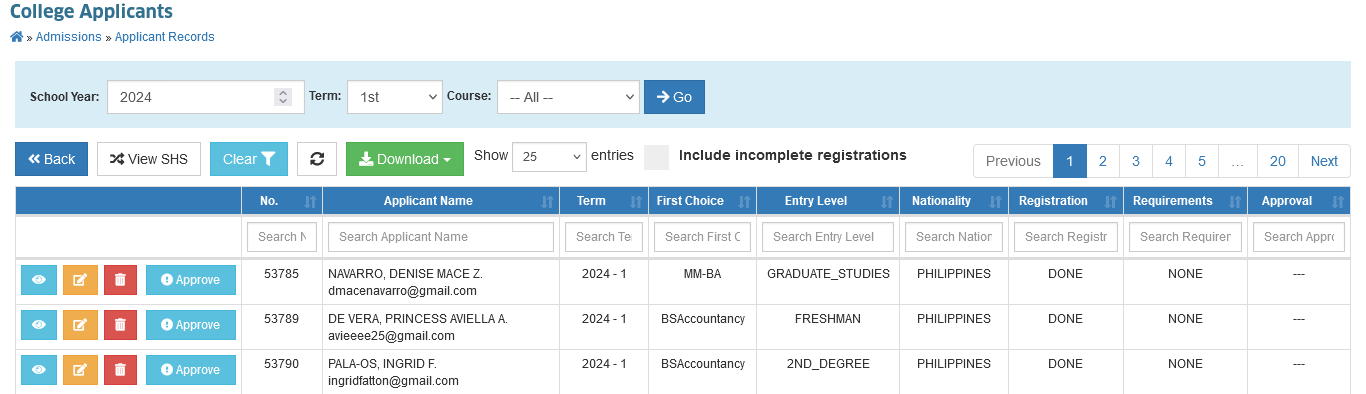This screenshot has width=1366, height=394.
Task: View NAVARRO, DENISE MACE record eye icon
Action: [x=38, y=280]
